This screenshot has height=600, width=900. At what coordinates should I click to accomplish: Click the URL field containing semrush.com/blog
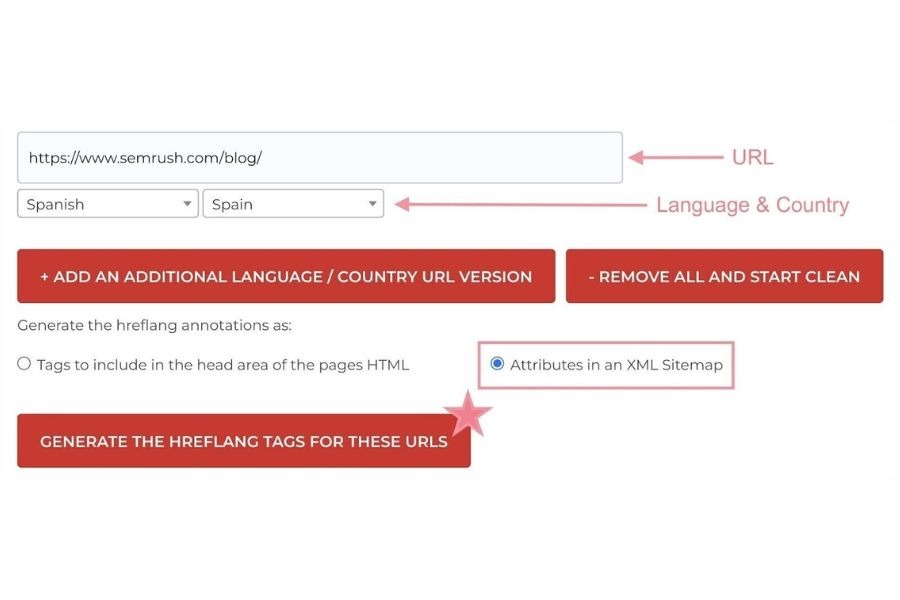coord(320,158)
